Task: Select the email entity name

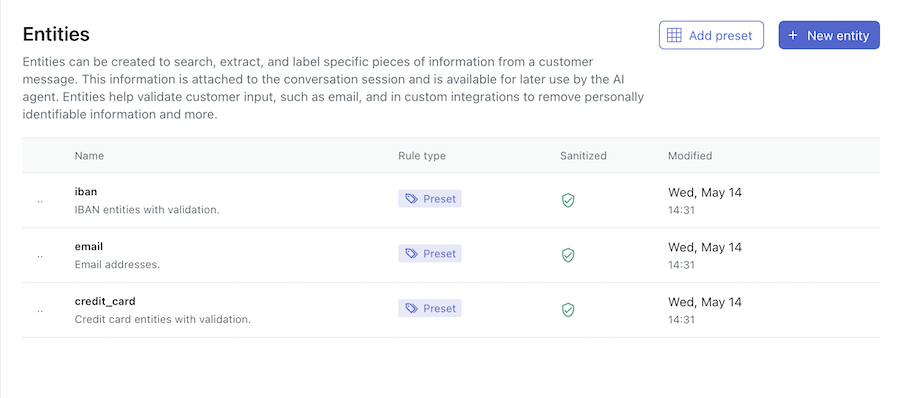Action: coord(89,247)
